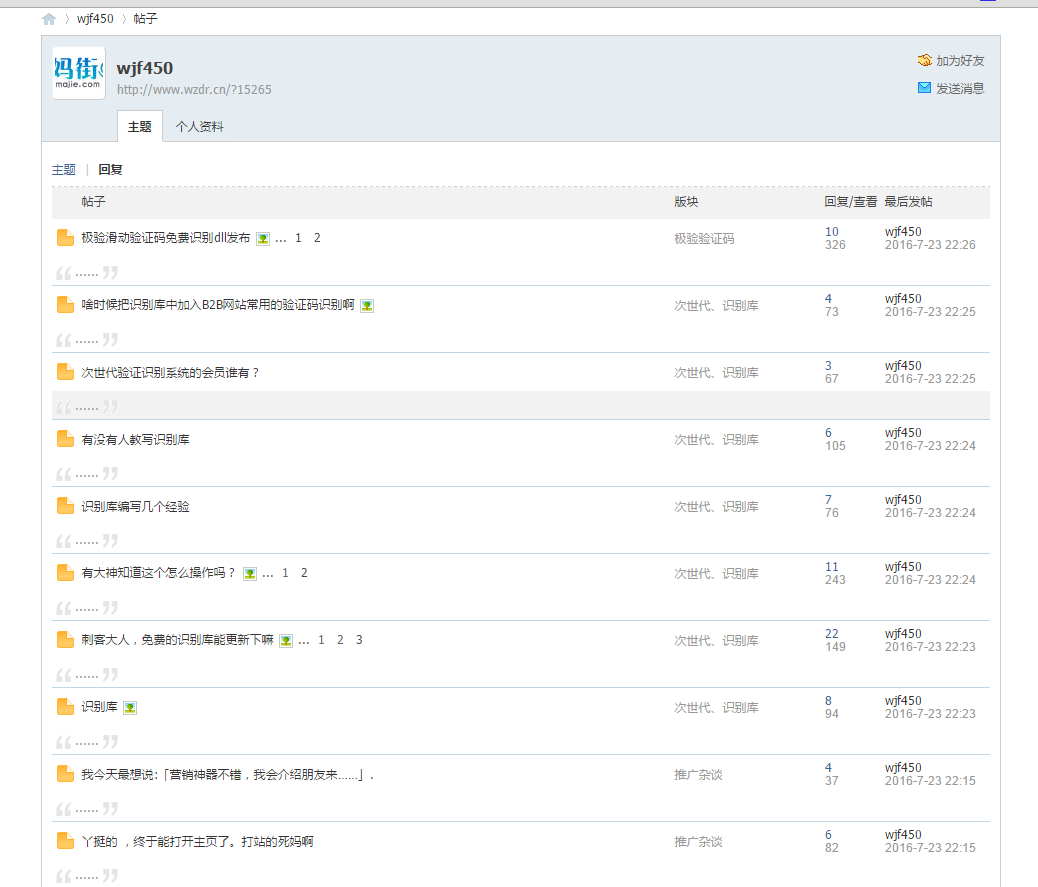Open the 推广杂谈 board for 我今天最想说 post
Screen dimensions: 1038x887
(698, 775)
